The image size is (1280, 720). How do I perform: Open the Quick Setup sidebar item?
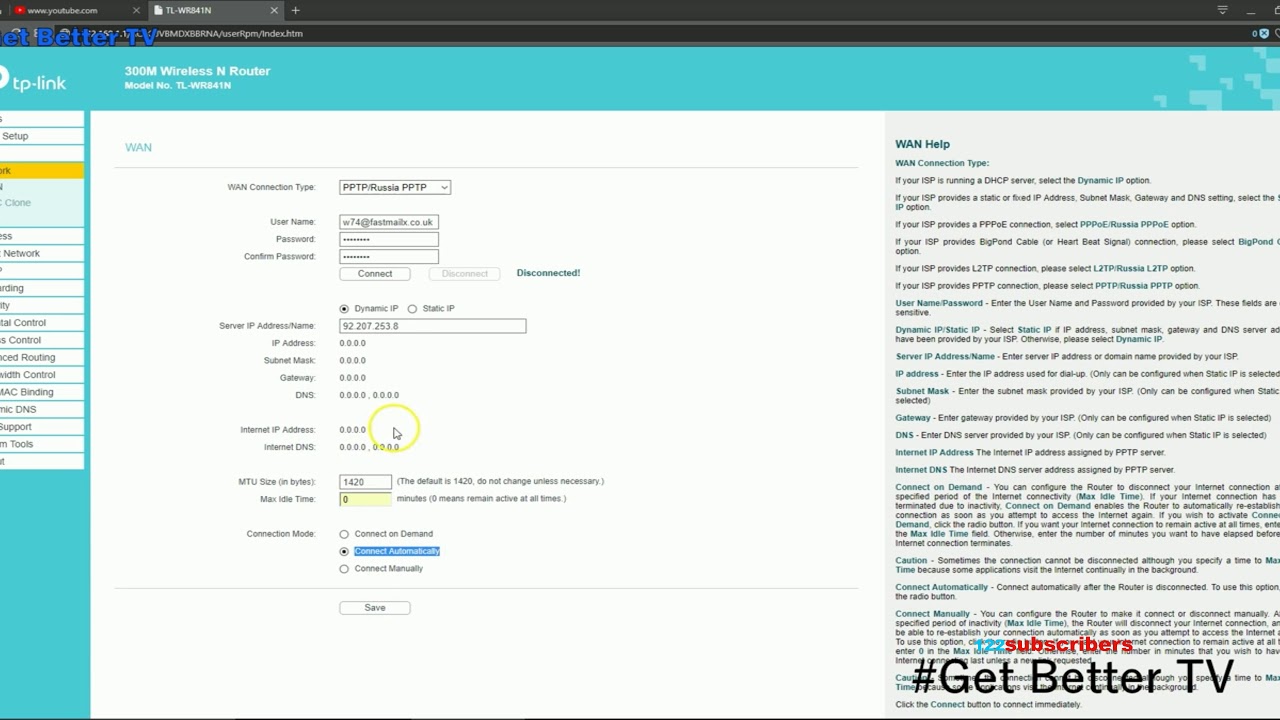click(41, 136)
